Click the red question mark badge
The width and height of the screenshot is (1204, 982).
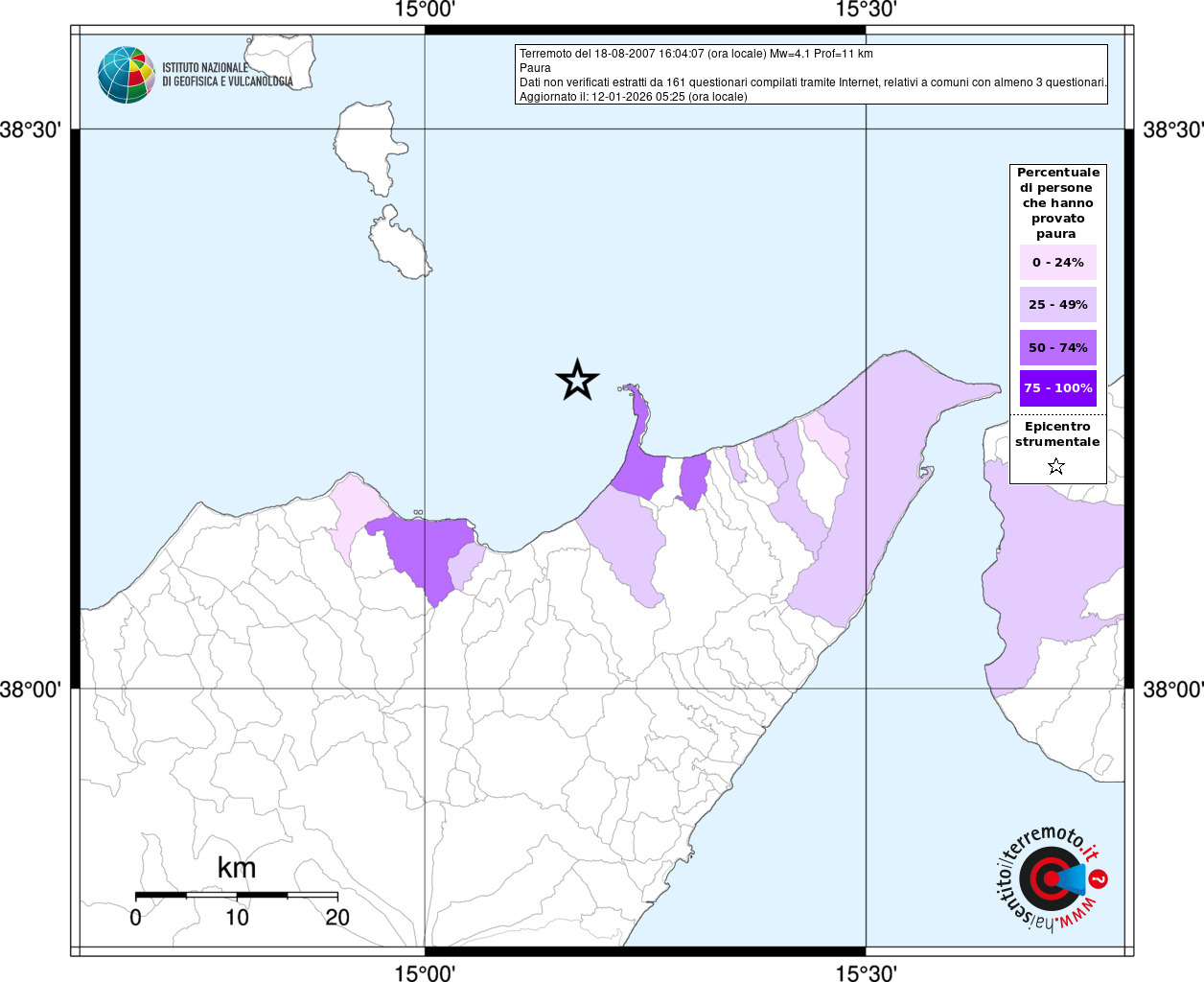(x=1100, y=878)
